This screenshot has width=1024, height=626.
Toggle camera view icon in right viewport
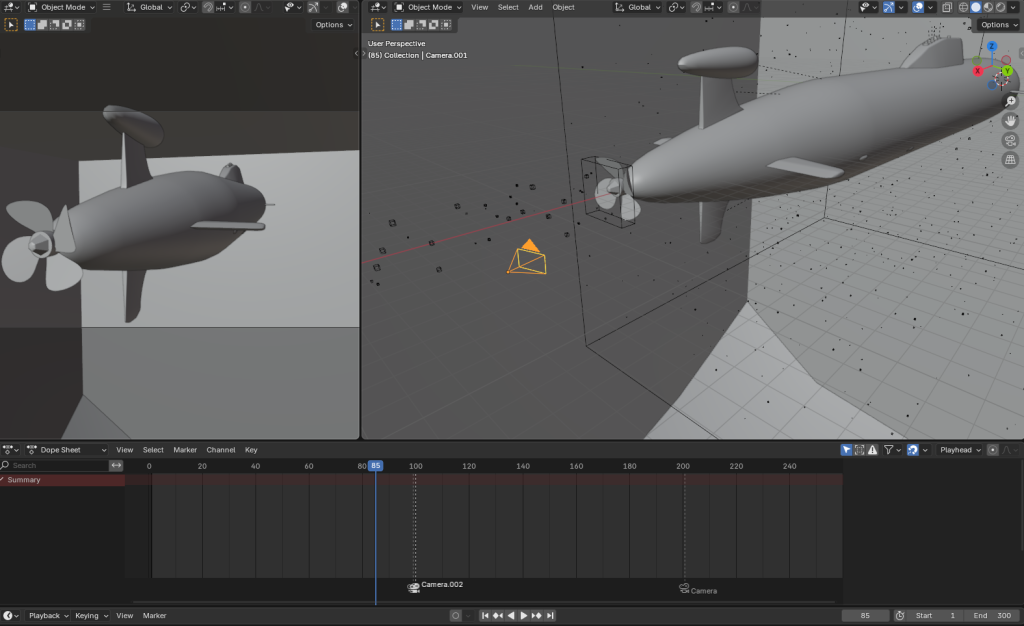click(x=1010, y=140)
